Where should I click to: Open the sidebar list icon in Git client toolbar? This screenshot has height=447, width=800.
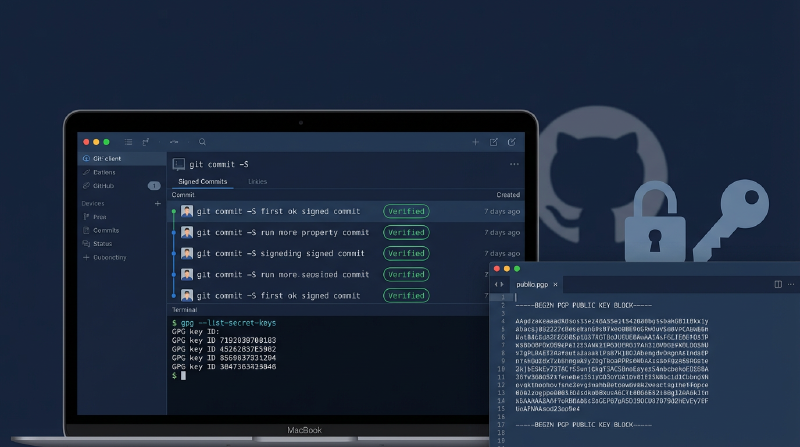coord(129,142)
